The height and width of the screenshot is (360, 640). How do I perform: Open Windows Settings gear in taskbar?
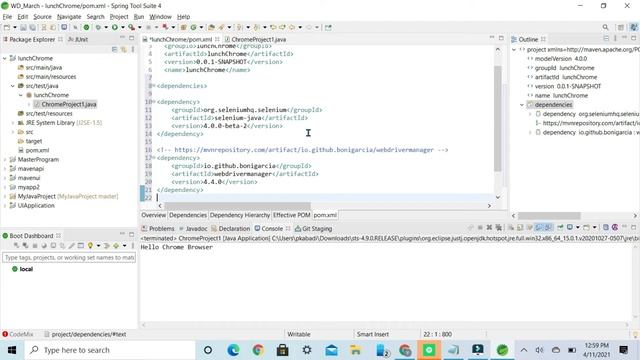(x=307, y=350)
